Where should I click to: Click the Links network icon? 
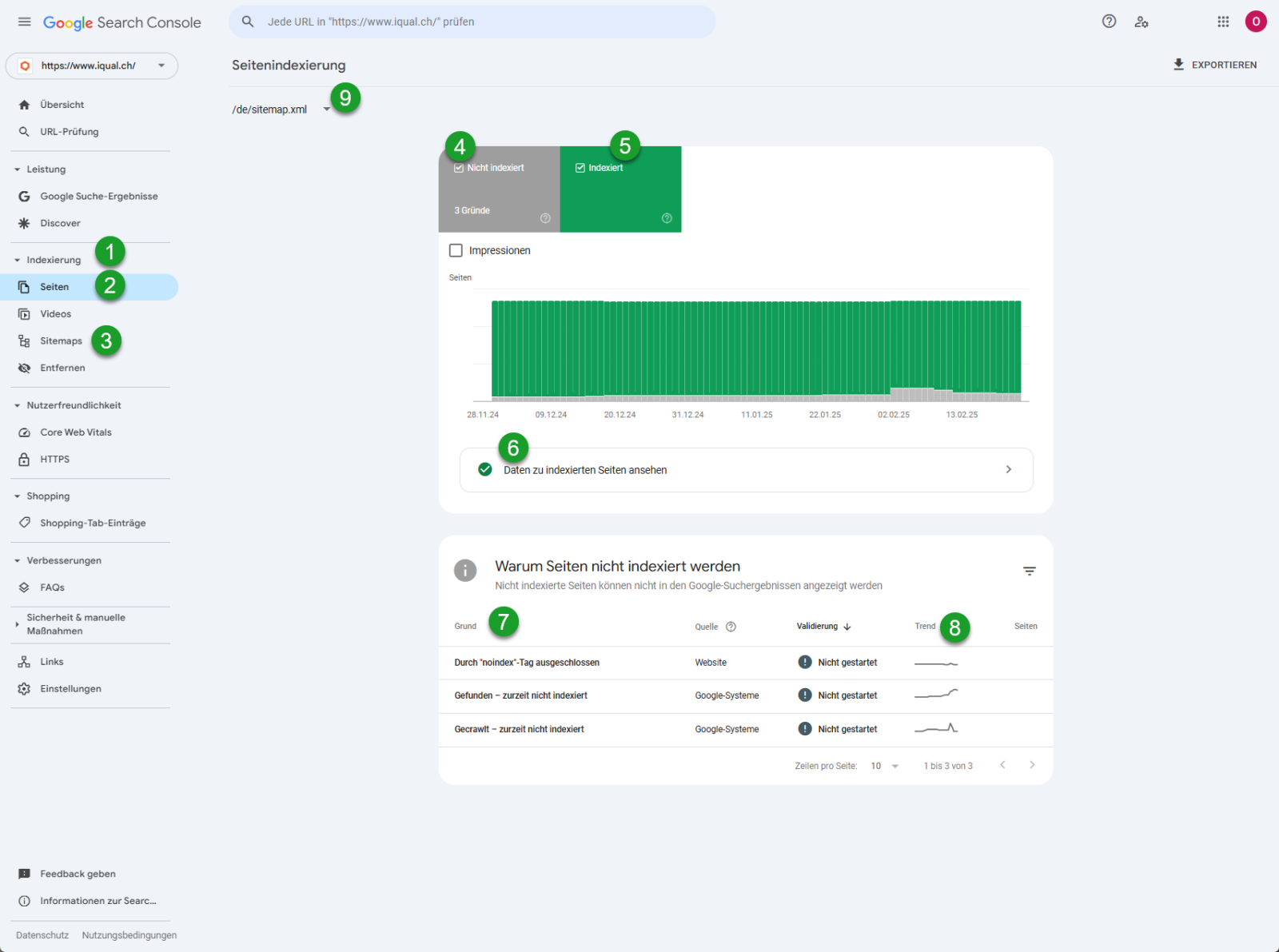tap(24, 662)
